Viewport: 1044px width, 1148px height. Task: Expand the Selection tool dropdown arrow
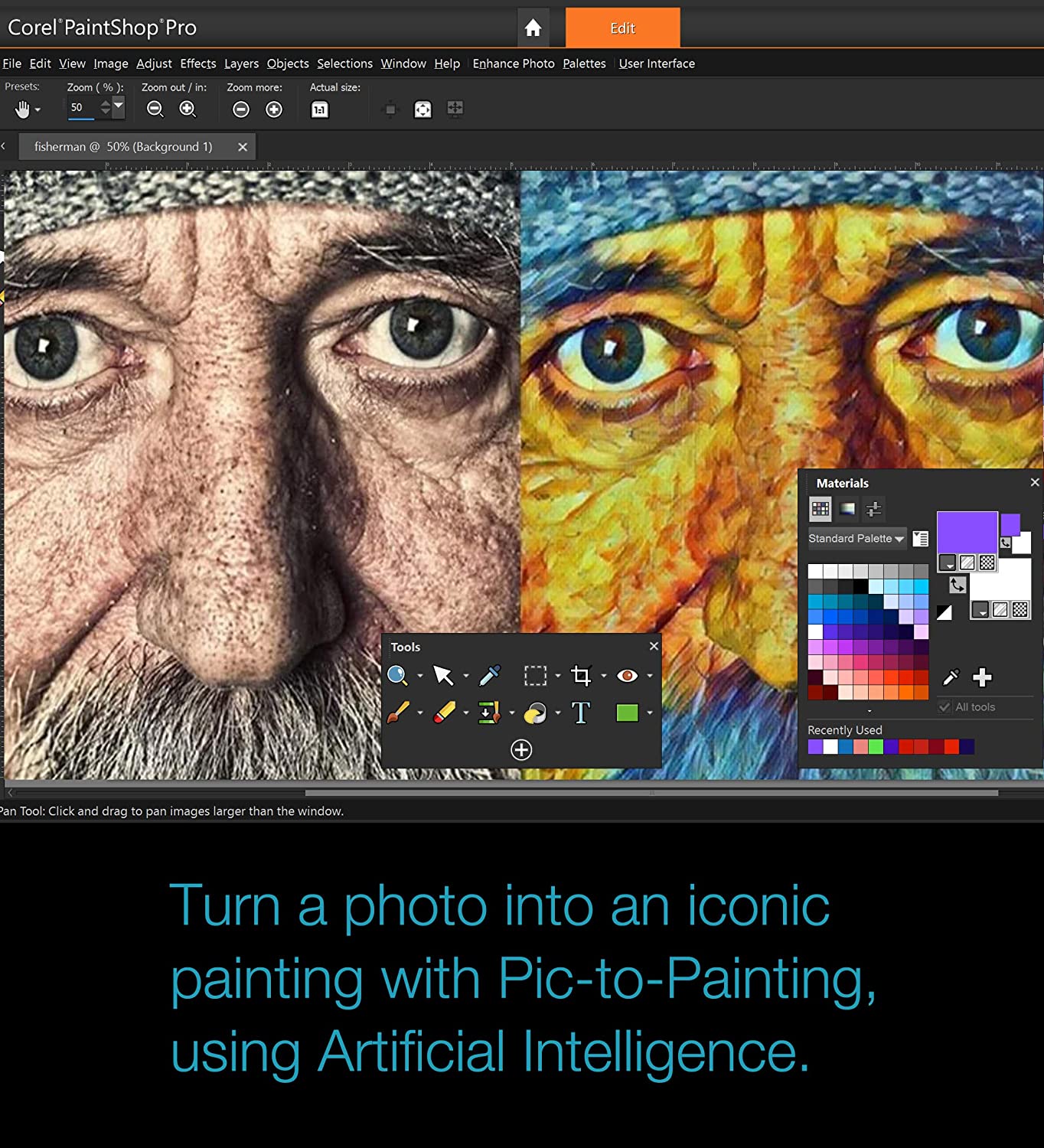558,676
